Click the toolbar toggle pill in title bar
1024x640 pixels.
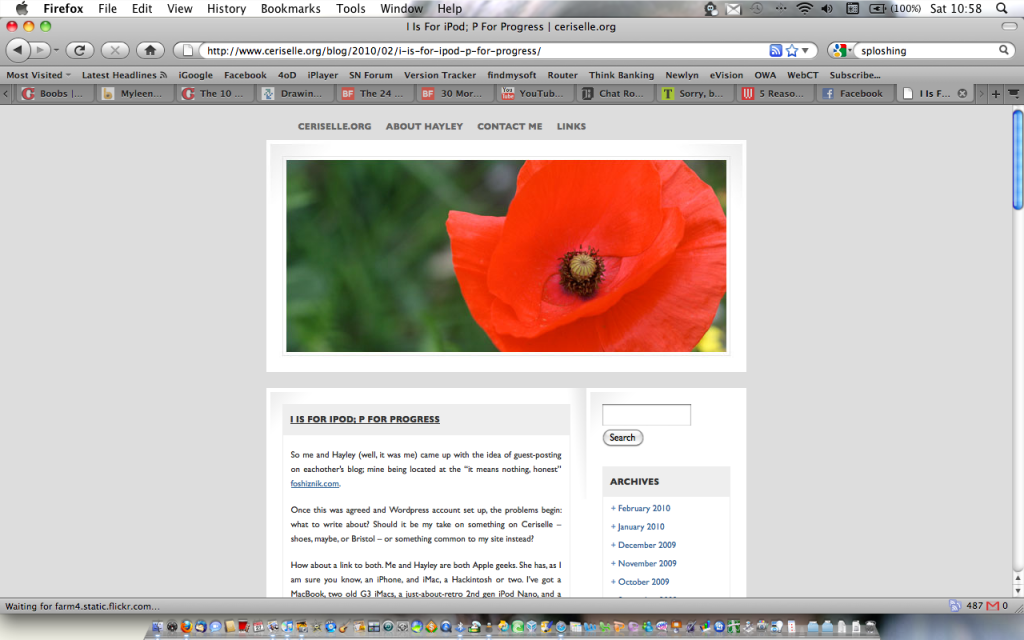click(1008, 26)
